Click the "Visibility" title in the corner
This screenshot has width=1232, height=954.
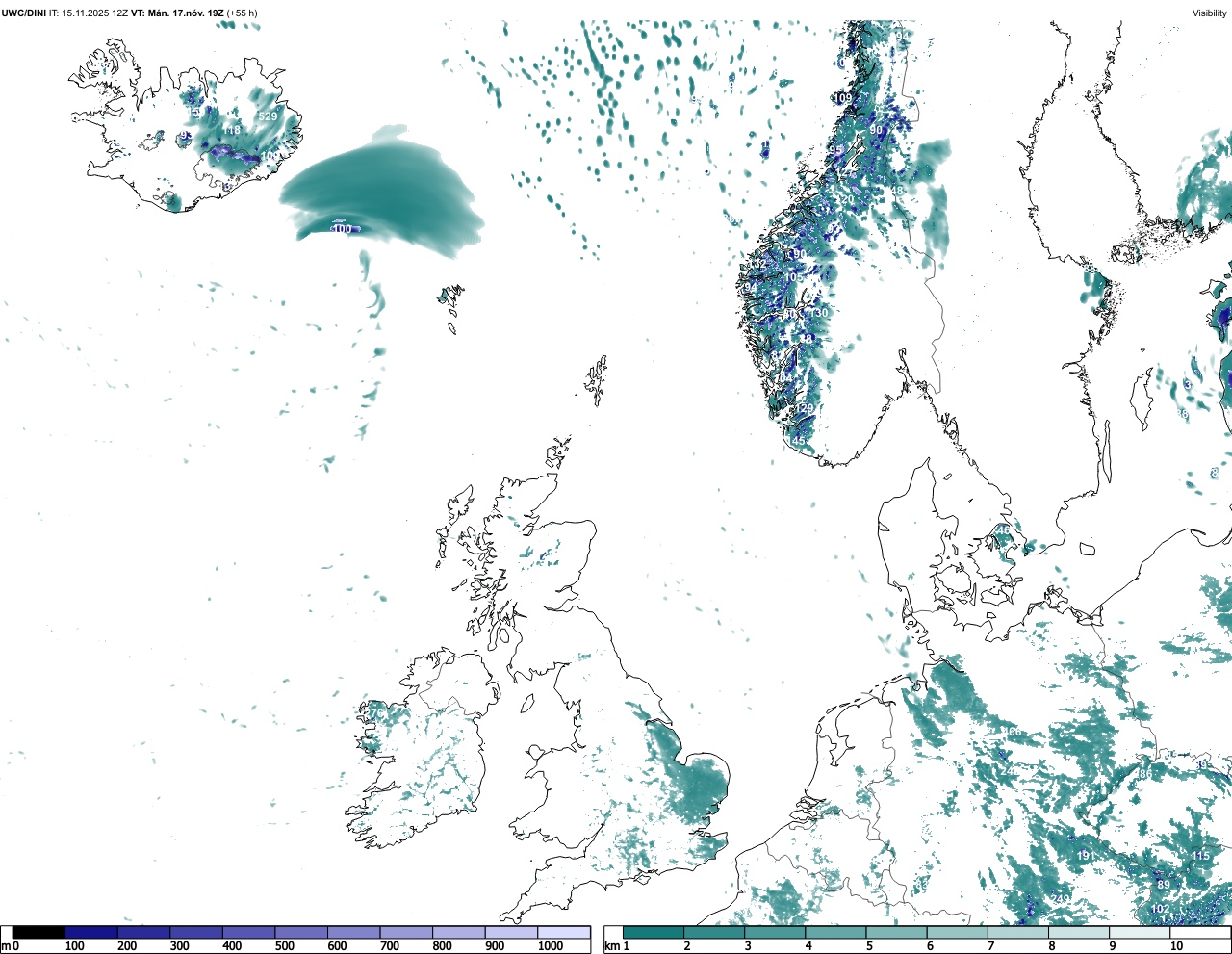[1210, 13]
